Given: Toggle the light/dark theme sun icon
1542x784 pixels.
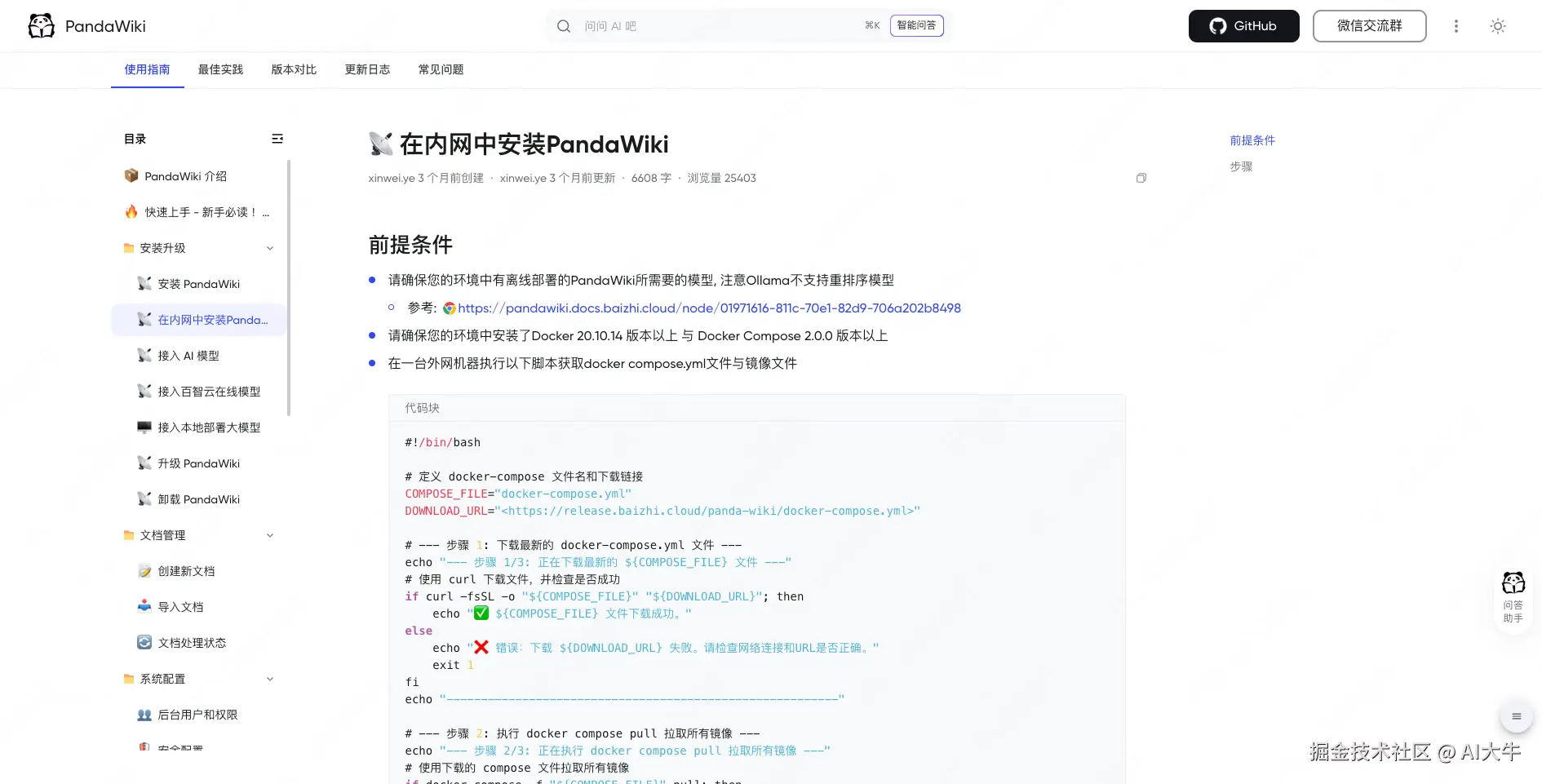Looking at the screenshot, I should pyautogui.click(x=1498, y=26).
